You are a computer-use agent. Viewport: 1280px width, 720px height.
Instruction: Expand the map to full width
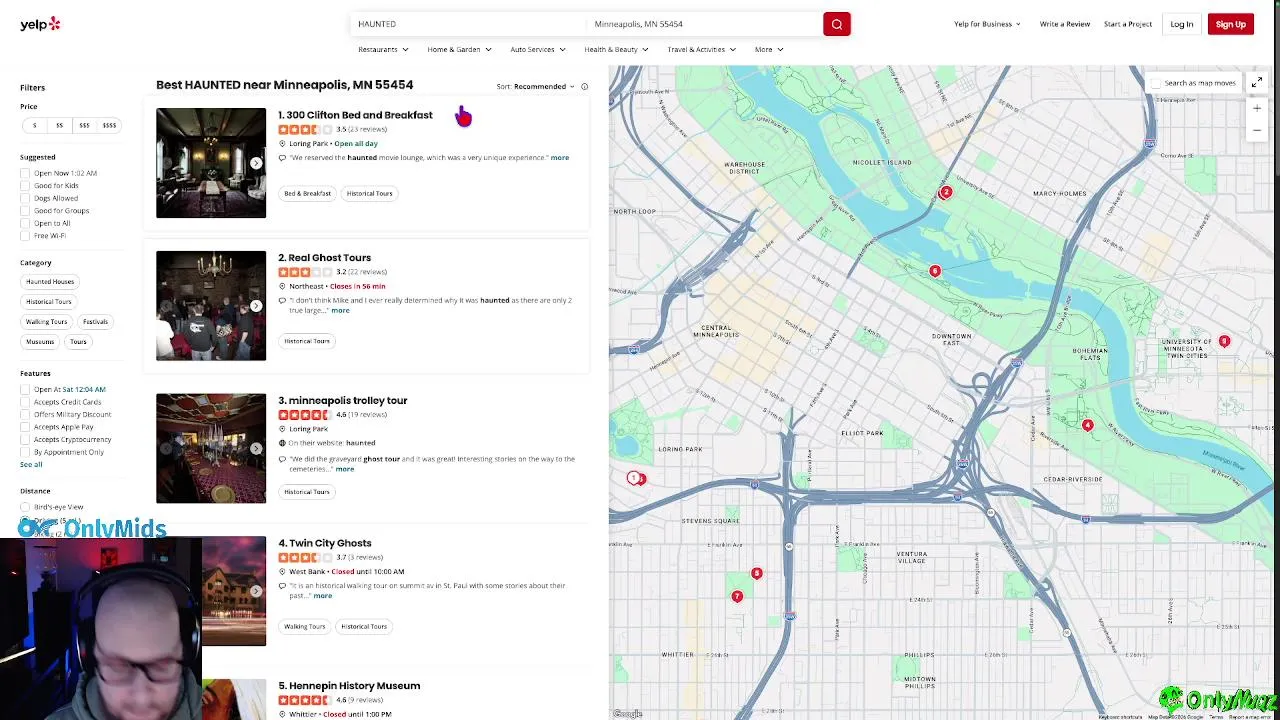coord(1257,83)
